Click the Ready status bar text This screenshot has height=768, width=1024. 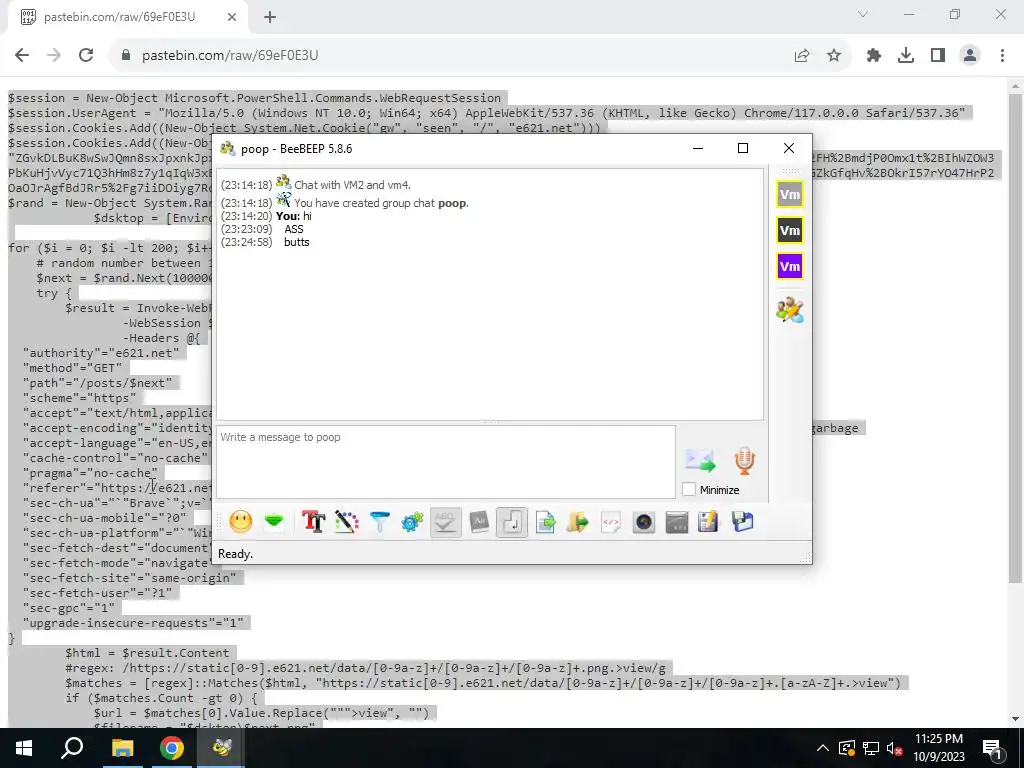pyautogui.click(x=235, y=554)
